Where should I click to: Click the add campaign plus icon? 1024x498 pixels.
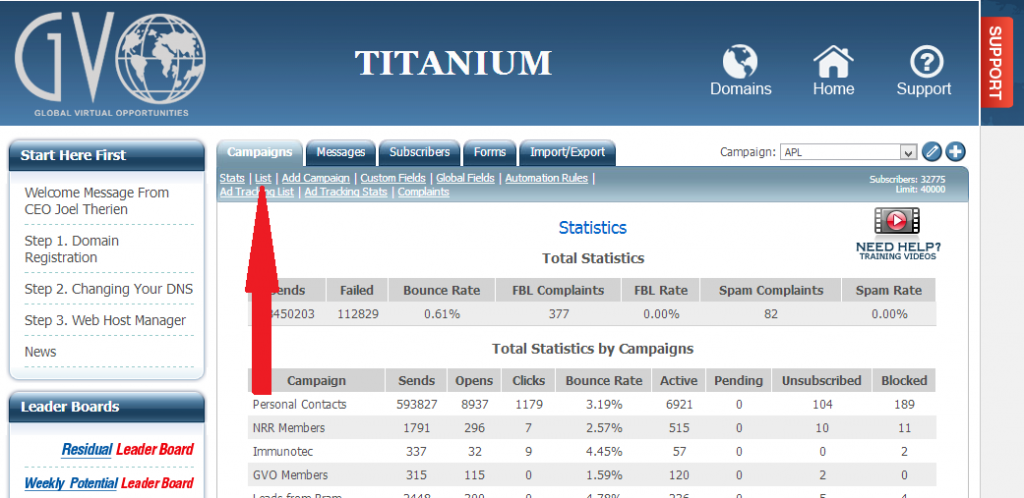[x=955, y=152]
